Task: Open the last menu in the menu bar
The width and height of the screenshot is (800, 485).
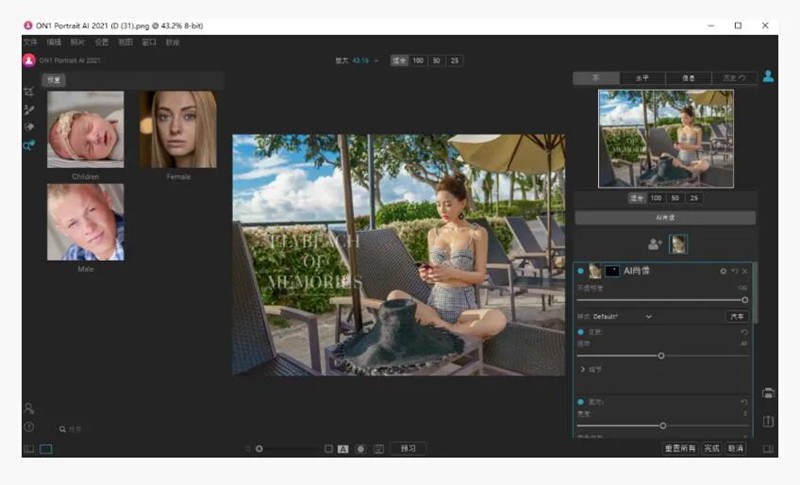Action: point(172,42)
